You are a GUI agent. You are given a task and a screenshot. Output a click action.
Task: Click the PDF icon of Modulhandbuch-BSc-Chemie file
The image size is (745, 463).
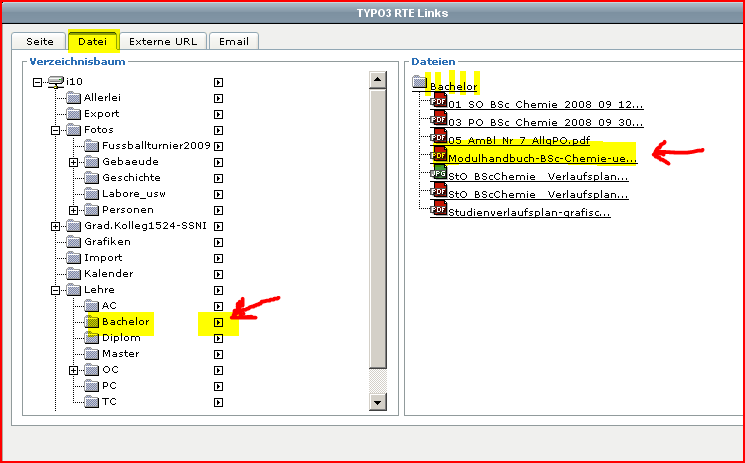click(x=439, y=156)
